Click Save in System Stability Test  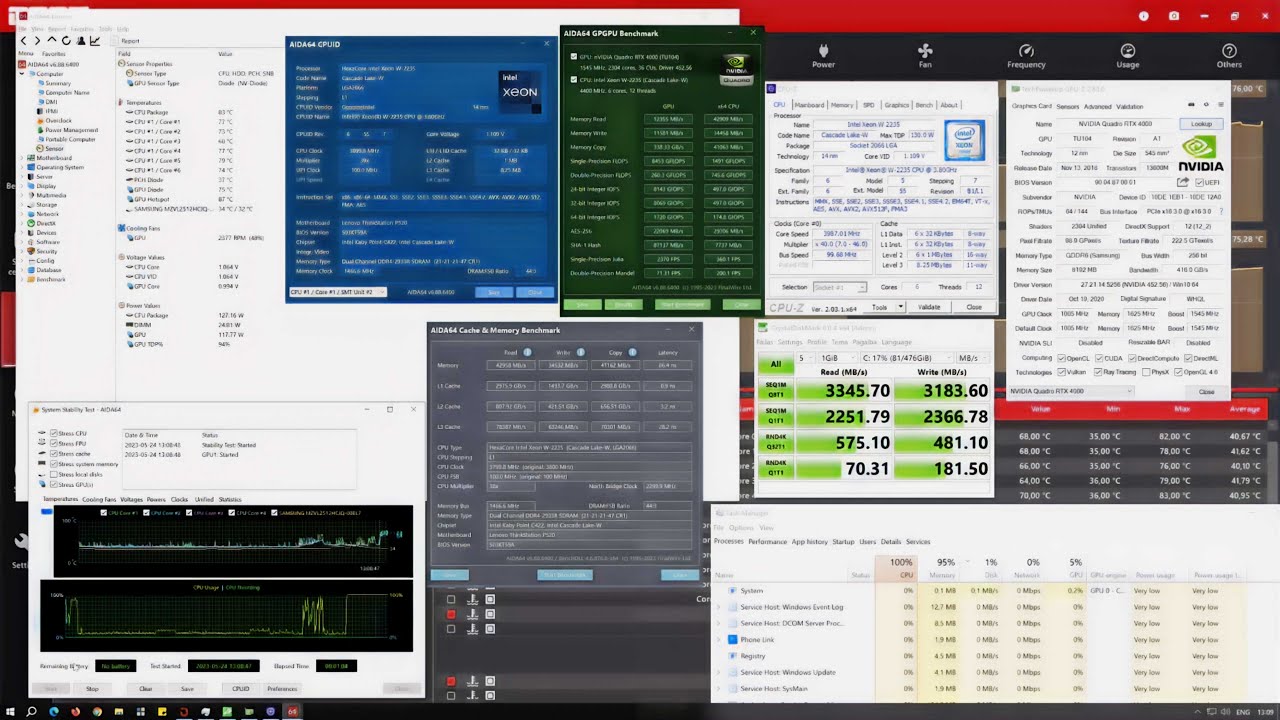coord(187,689)
